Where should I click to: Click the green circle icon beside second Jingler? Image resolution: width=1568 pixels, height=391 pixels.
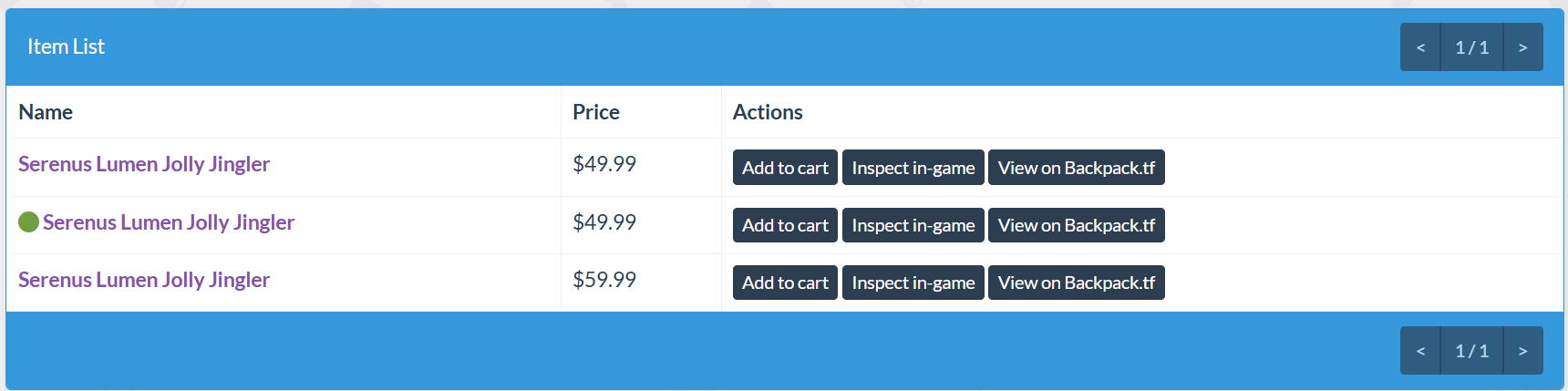tap(28, 222)
